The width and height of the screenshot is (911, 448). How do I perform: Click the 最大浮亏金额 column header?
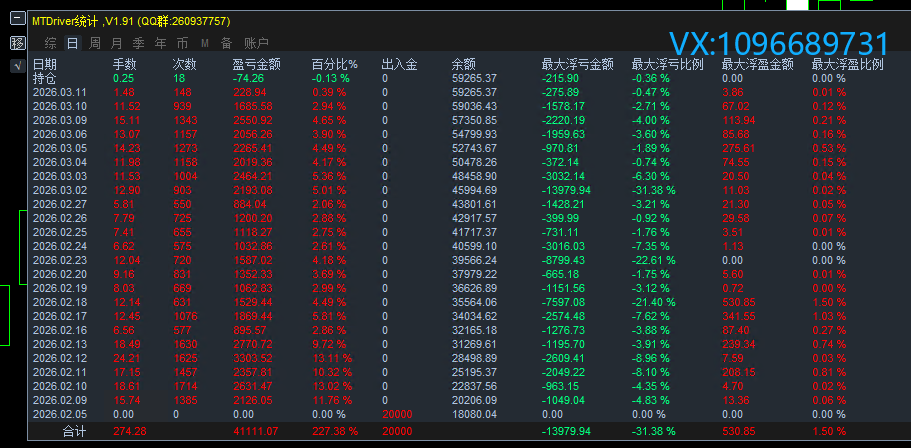point(577,64)
